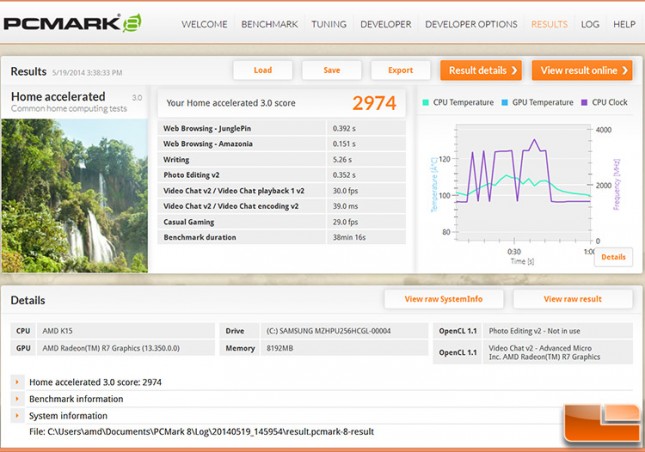This screenshot has height=452, width=645.
Task: Click the GPU Temperature legend swatch
Action: click(505, 102)
